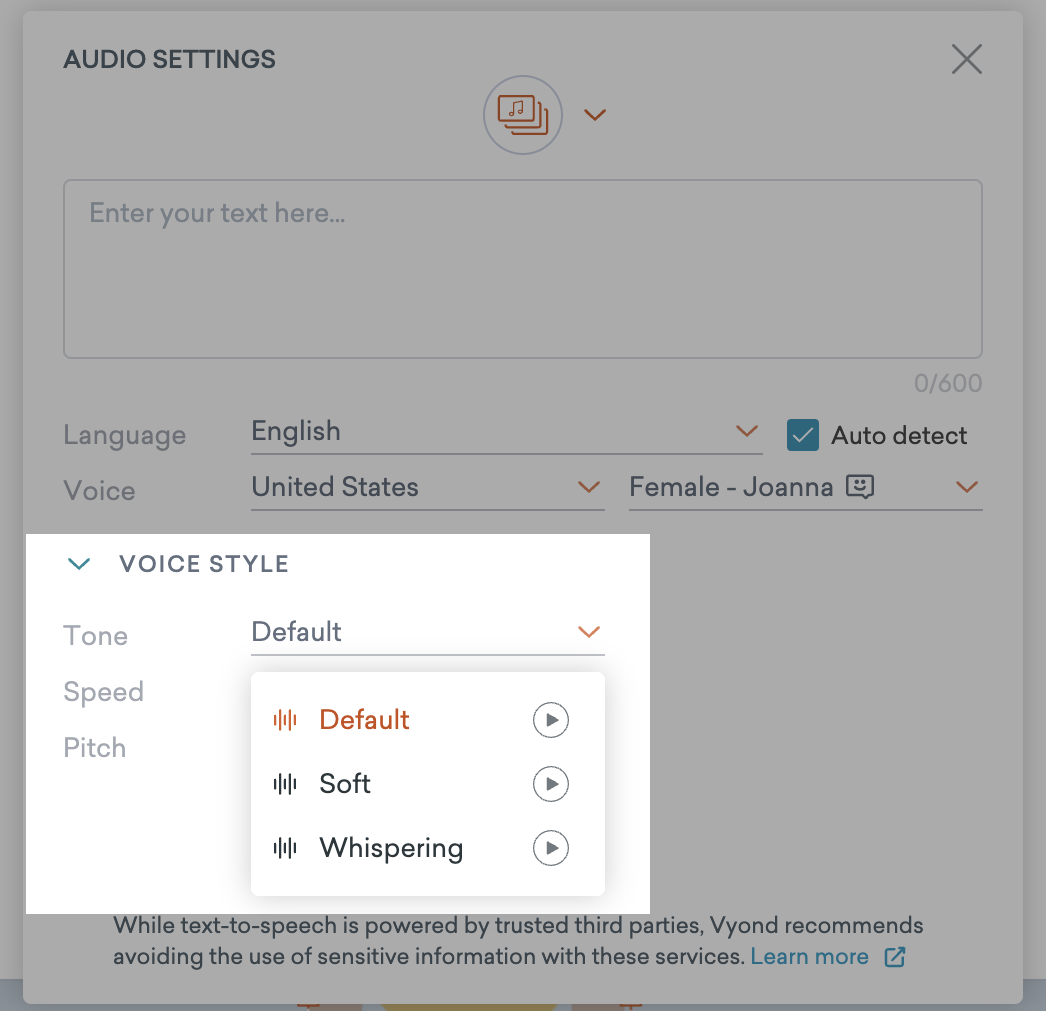This screenshot has height=1011, width=1046.
Task: Open the Learn more link
Action: coord(810,956)
